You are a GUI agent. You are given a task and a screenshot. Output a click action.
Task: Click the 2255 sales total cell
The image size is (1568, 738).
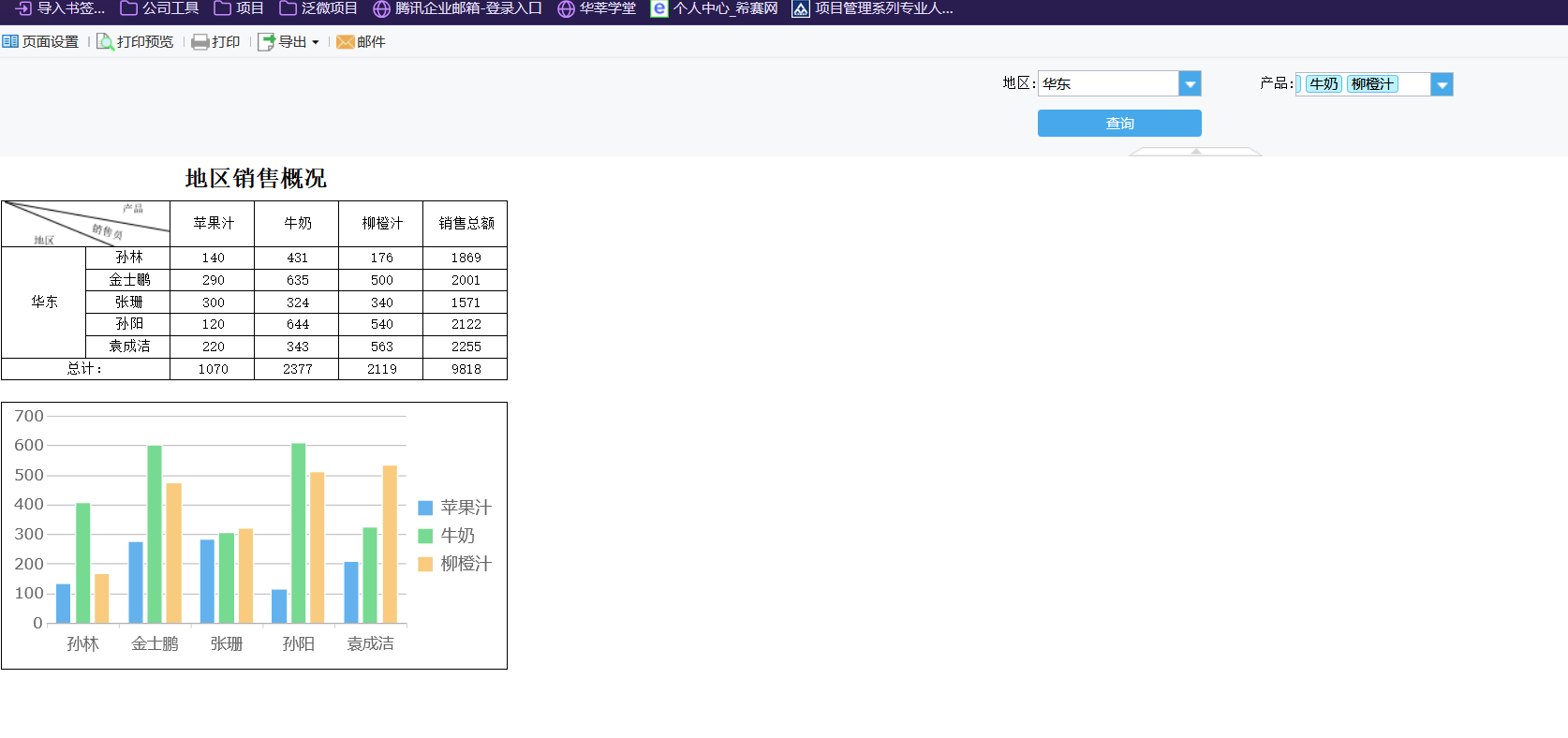point(466,347)
